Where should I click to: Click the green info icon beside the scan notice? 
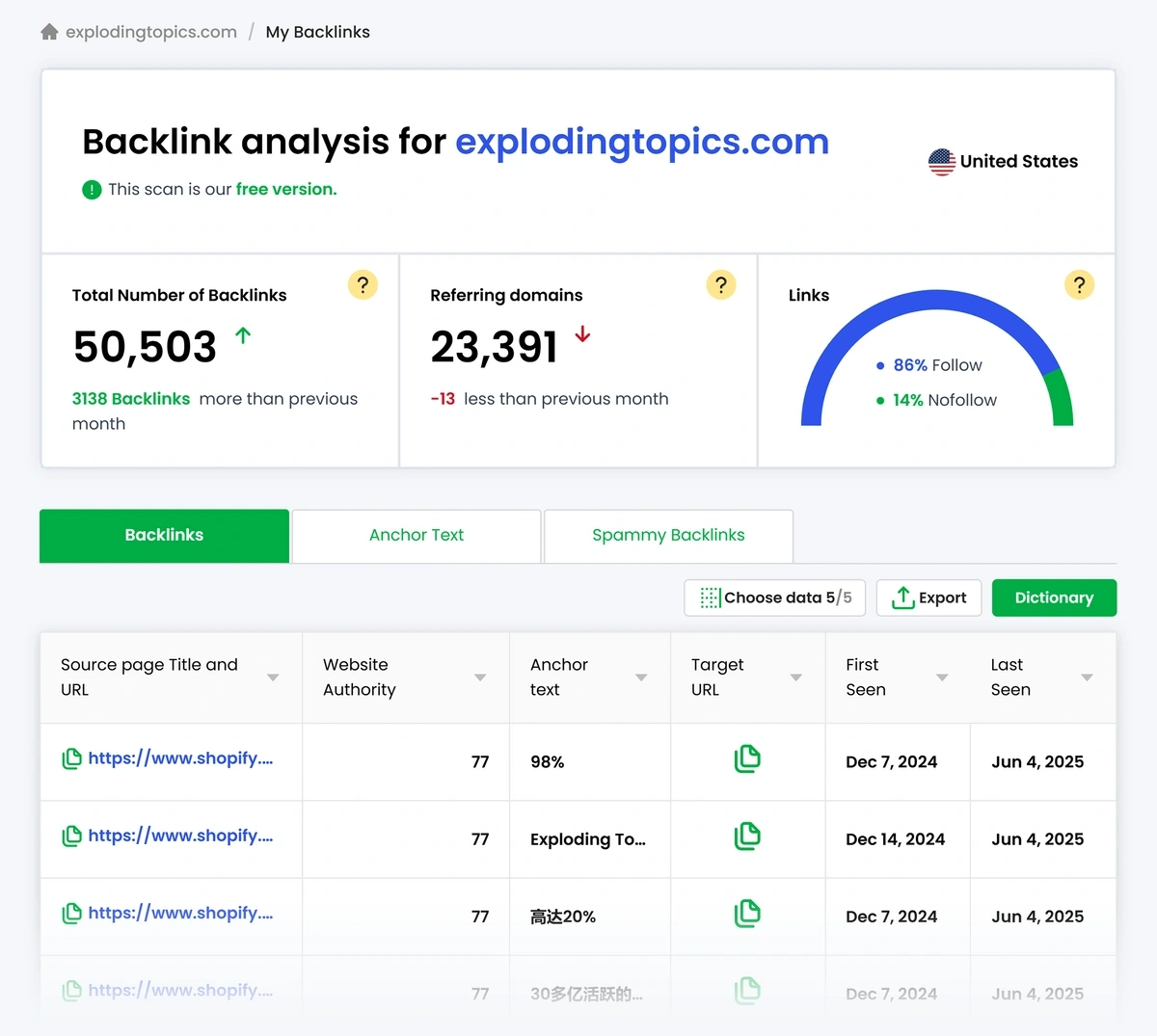92,190
